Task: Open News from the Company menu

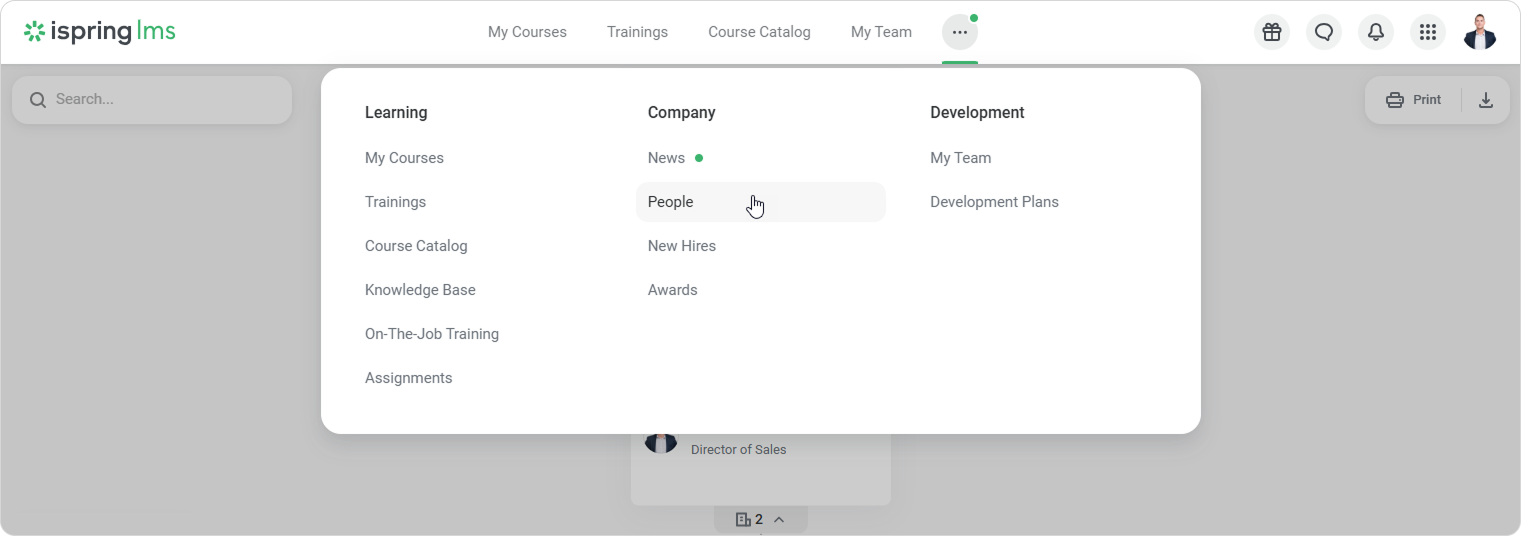Action: click(666, 158)
